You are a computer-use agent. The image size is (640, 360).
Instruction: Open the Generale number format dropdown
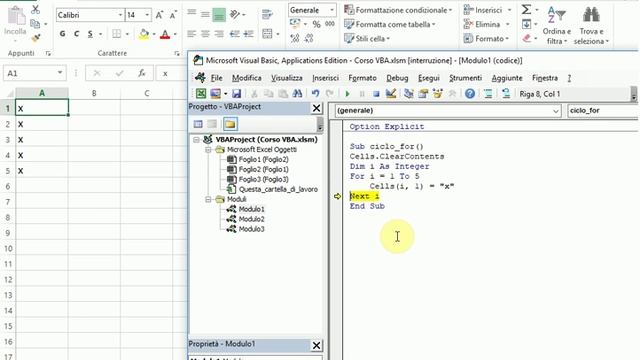tap(332, 10)
